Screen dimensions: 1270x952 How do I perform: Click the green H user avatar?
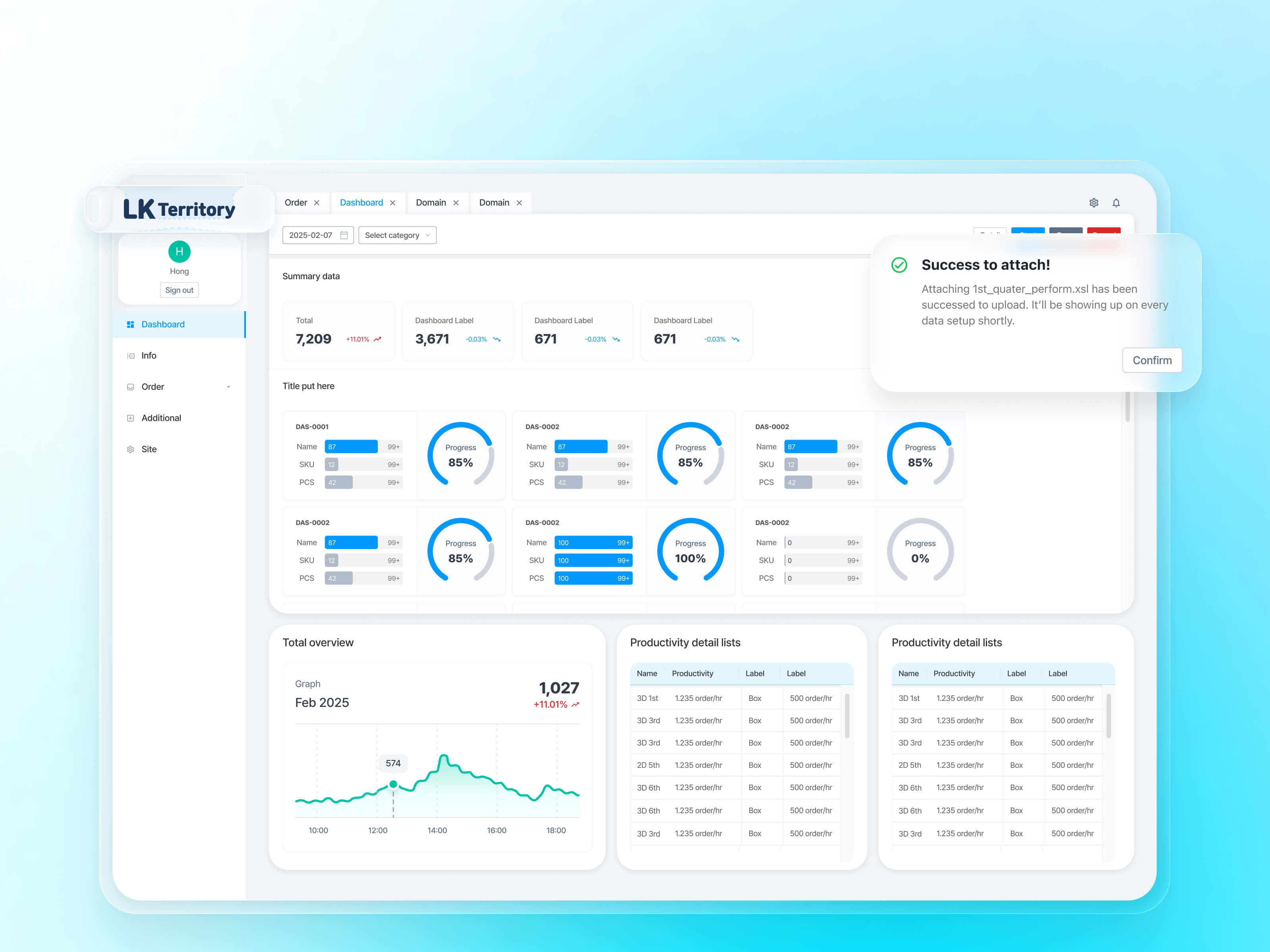179,251
